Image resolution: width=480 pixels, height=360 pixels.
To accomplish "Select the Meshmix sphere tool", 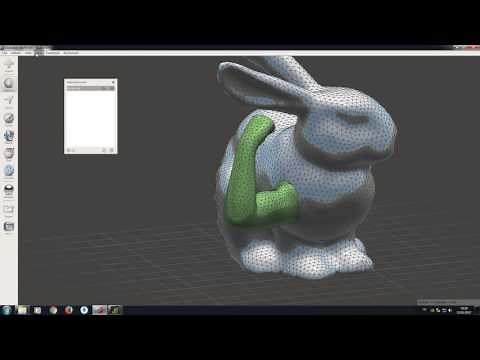I will [x=9, y=84].
